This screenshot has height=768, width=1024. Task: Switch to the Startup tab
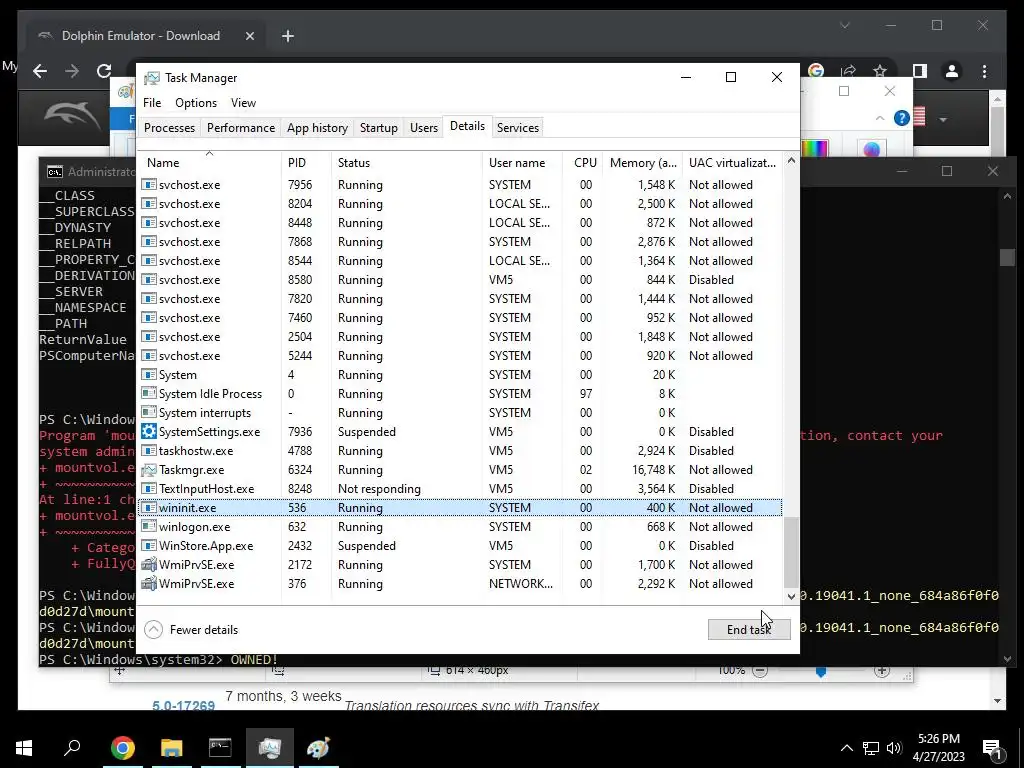[x=379, y=128]
